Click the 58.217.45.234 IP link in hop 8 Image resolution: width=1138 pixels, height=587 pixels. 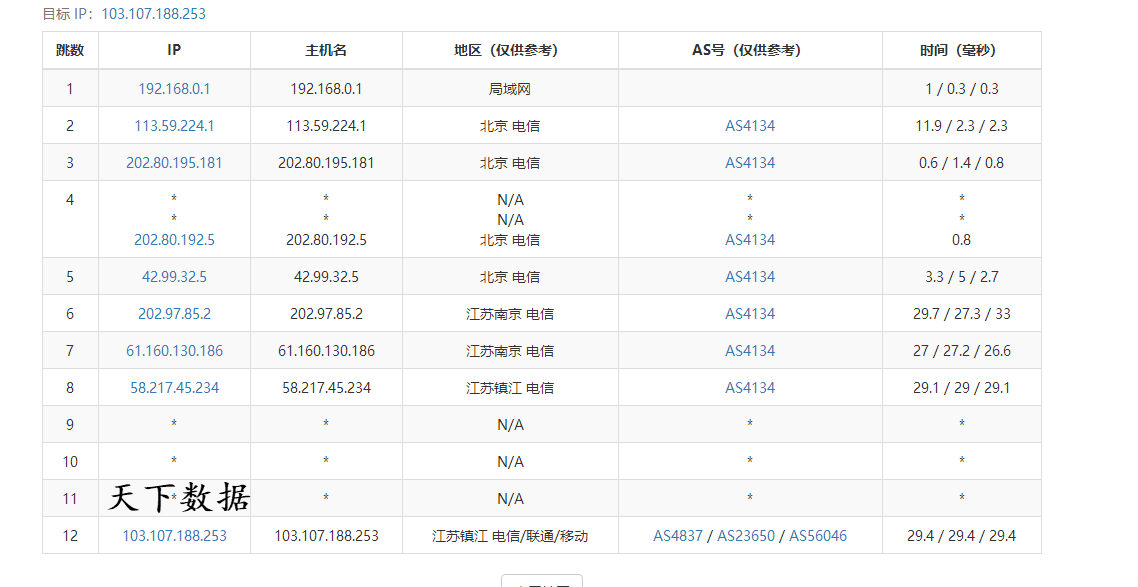[174, 388]
